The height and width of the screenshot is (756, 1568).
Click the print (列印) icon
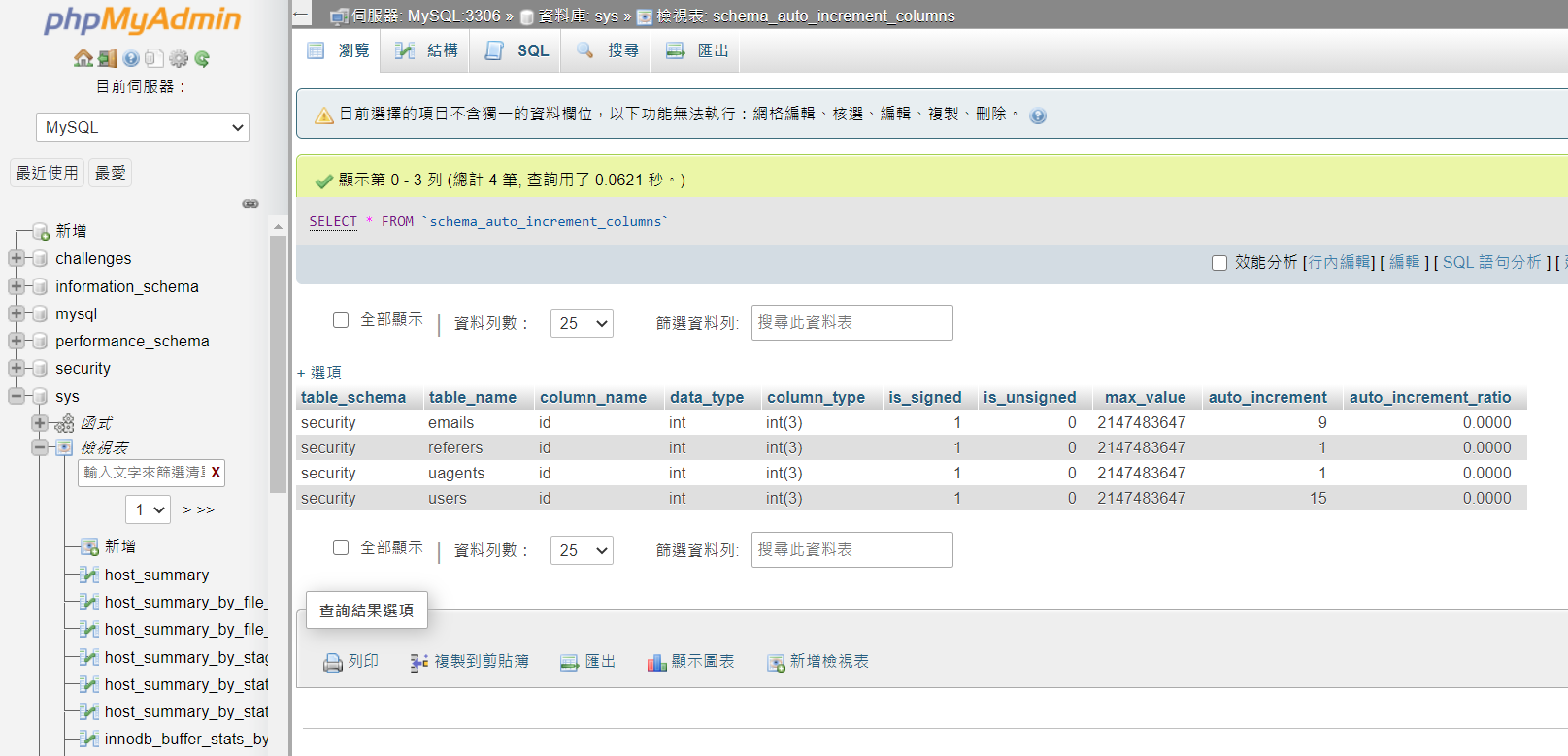pos(333,662)
